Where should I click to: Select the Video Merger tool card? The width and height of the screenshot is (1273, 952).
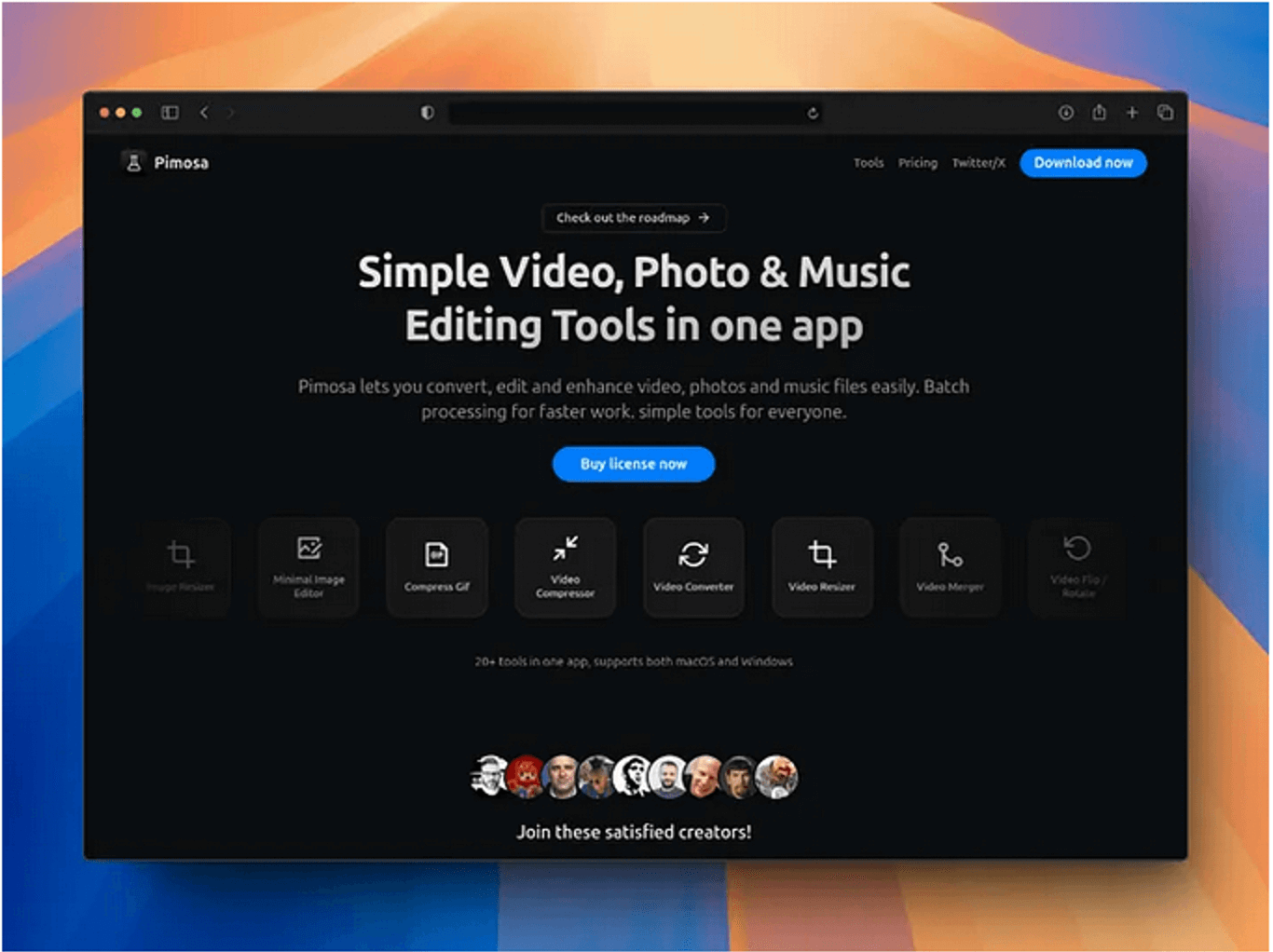pyautogui.click(x=950, y=566)
